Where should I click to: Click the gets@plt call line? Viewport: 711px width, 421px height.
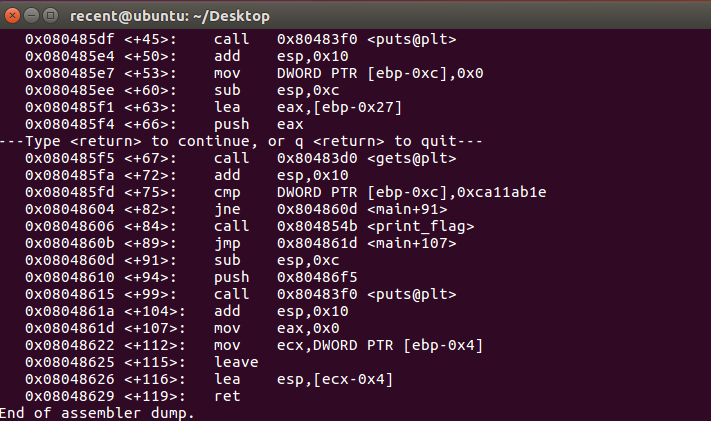click(240, 158)
